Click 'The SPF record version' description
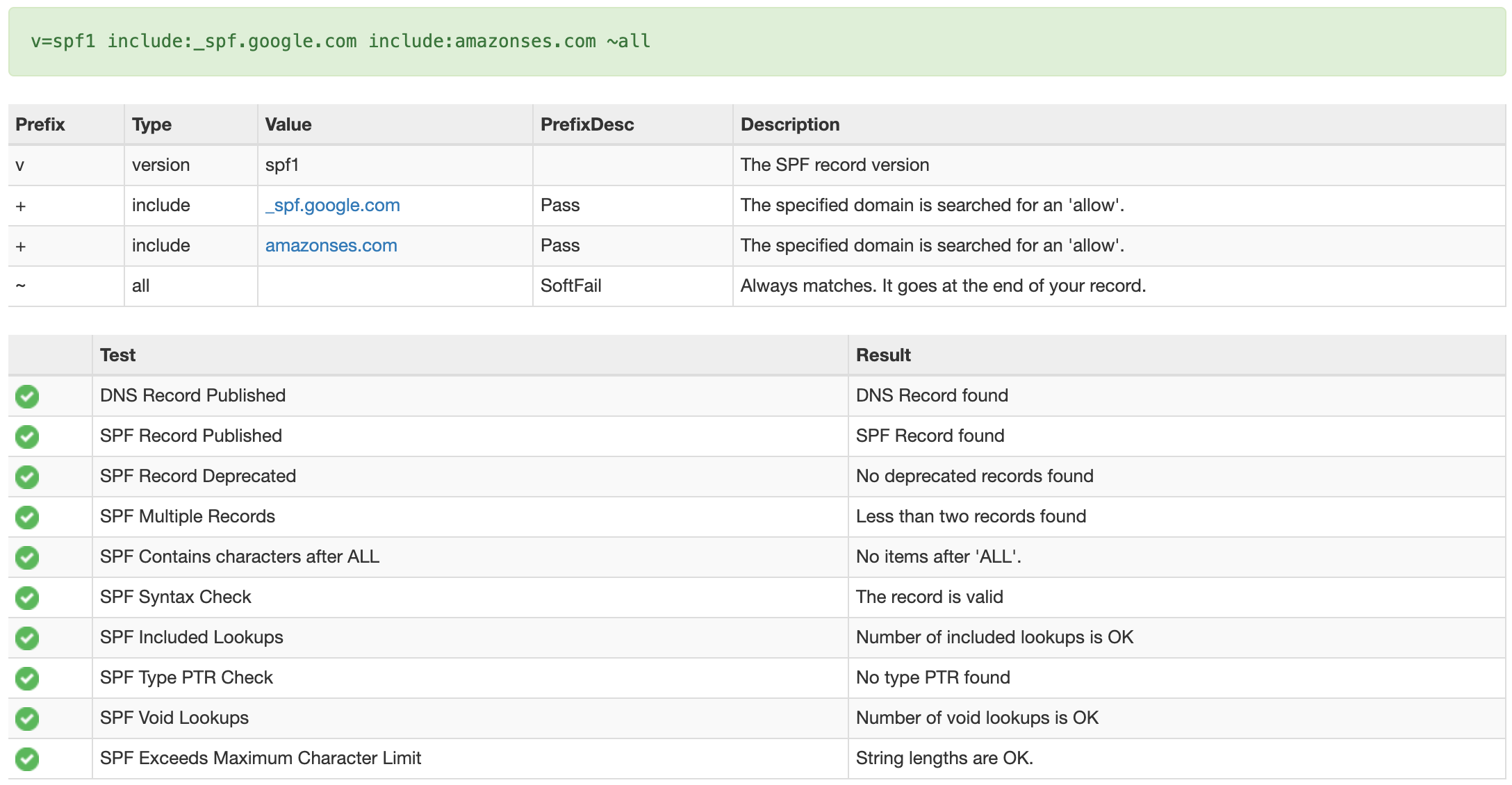Image resolution: width=1512 pixels, height=785 pixels. 835,165
